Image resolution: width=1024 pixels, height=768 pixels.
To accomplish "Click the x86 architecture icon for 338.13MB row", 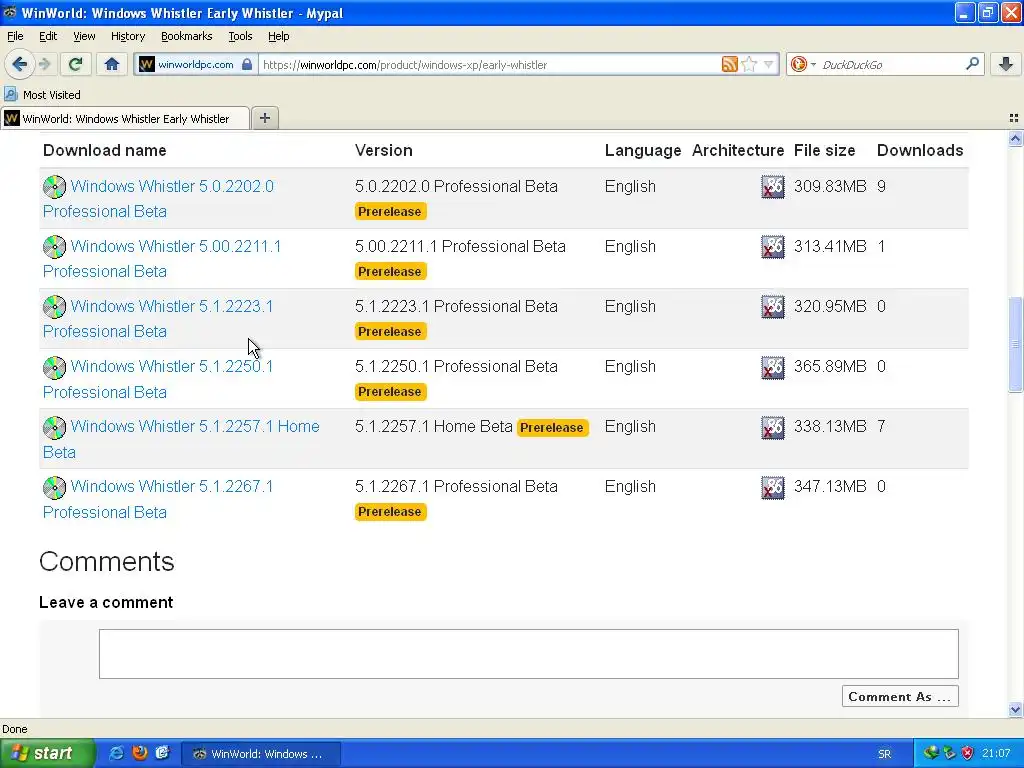I will 773,427.
